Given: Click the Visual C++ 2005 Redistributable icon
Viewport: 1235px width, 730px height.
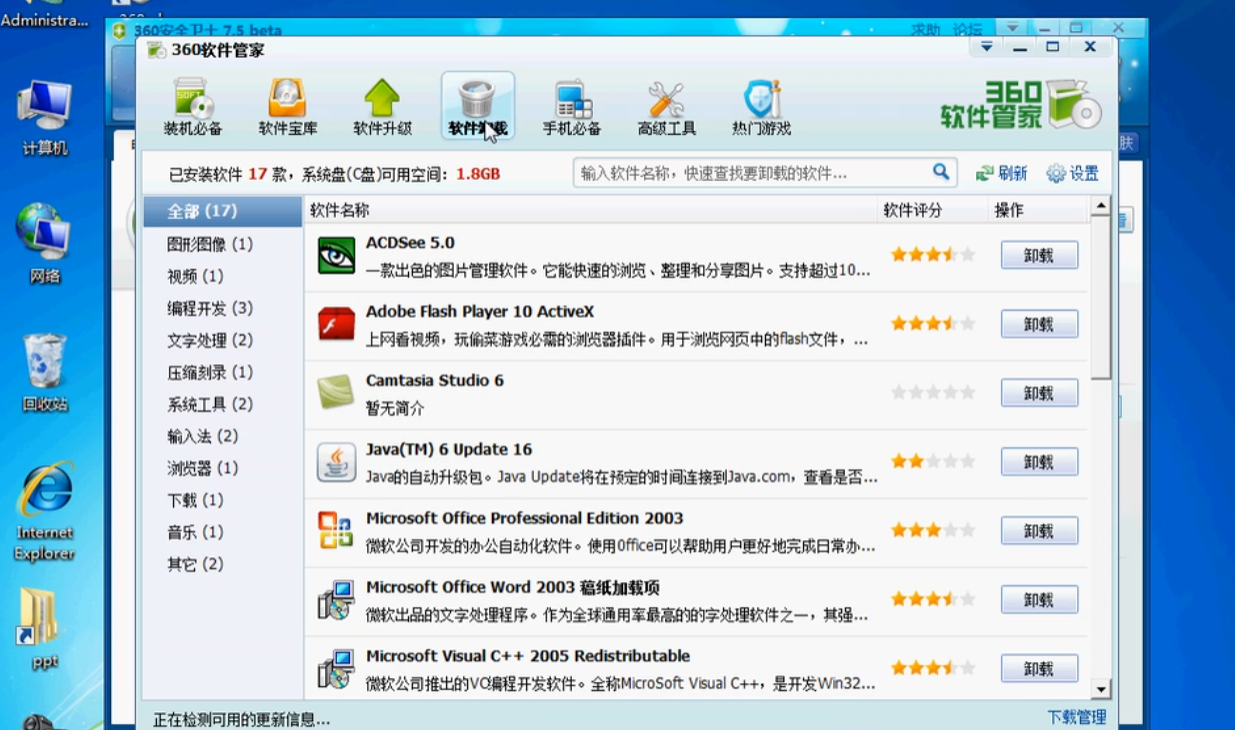Looking at the screenshot, I should 336,669.
